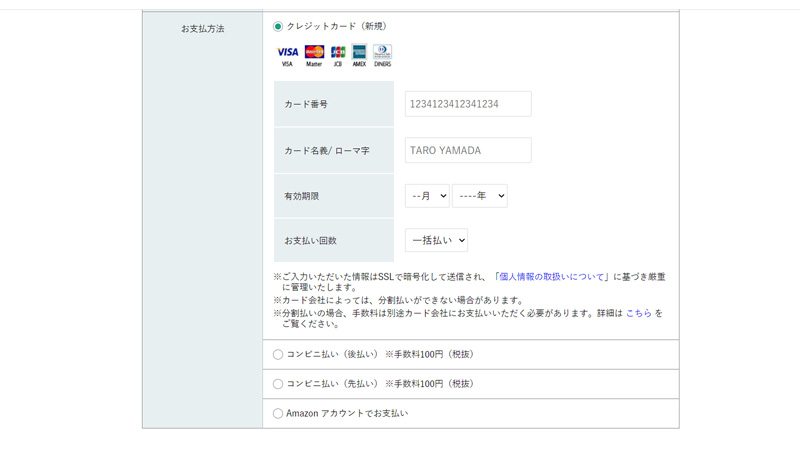The image size is (800, 450).
Task: Click the カード名義/ ローマ字 label
Action: 327,151
